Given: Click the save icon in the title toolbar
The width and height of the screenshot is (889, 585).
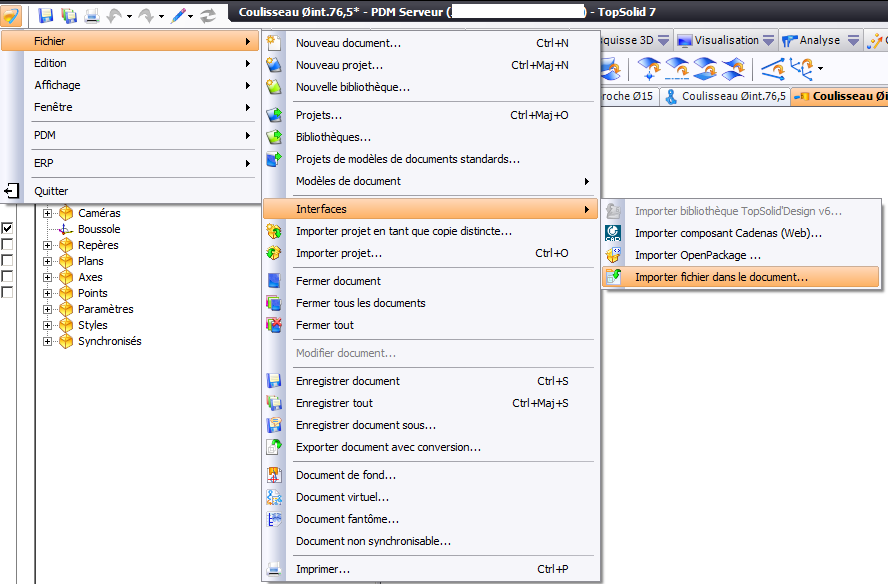Looking at the screenshot, I should click(x=45, y=15).
